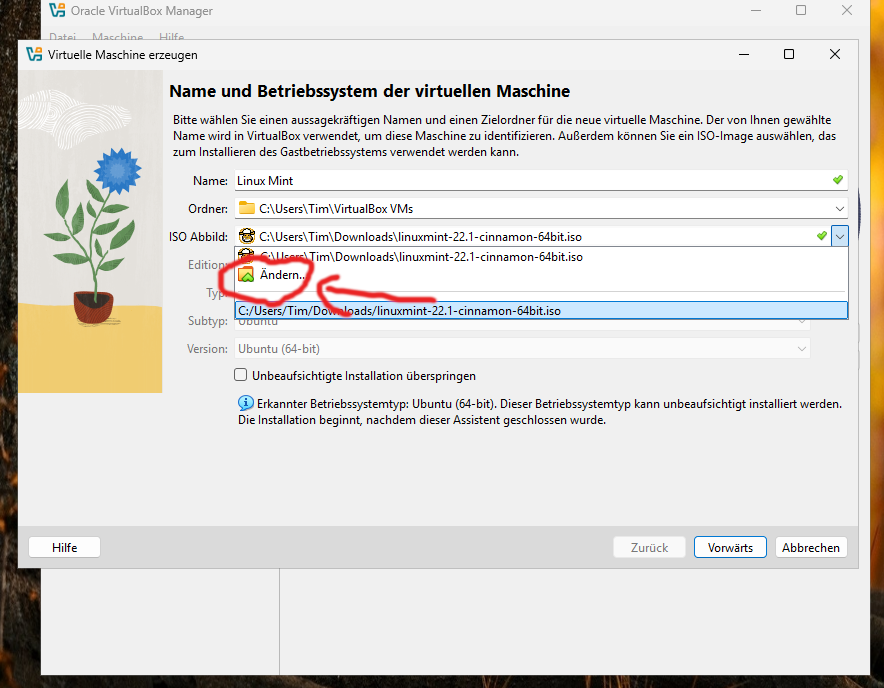This screenshot has width=884, height=688.
Task: Select the highlighted forward-slash linuxmint ISO path entry
Action: [x=541, y=311]
